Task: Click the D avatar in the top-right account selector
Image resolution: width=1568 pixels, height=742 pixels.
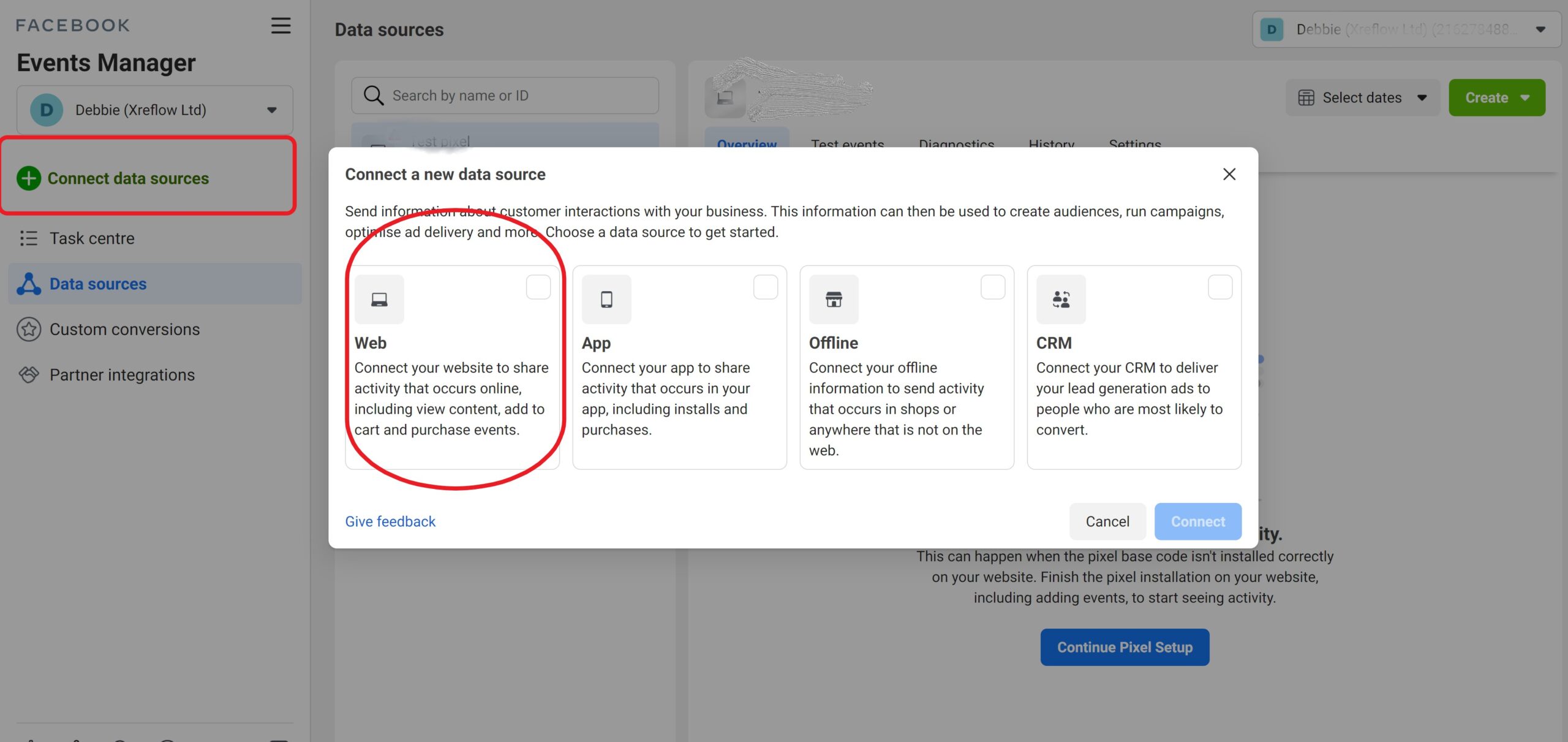Action: 1272,29
